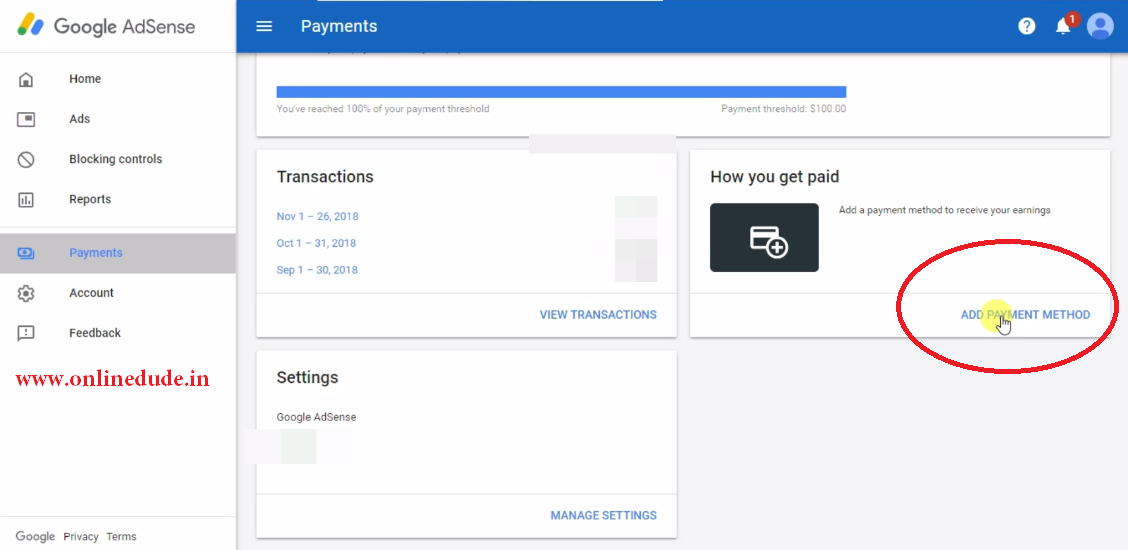Open the Privacy link in footer
This screenshot has width=1128, height=550.
pos(81,536)
